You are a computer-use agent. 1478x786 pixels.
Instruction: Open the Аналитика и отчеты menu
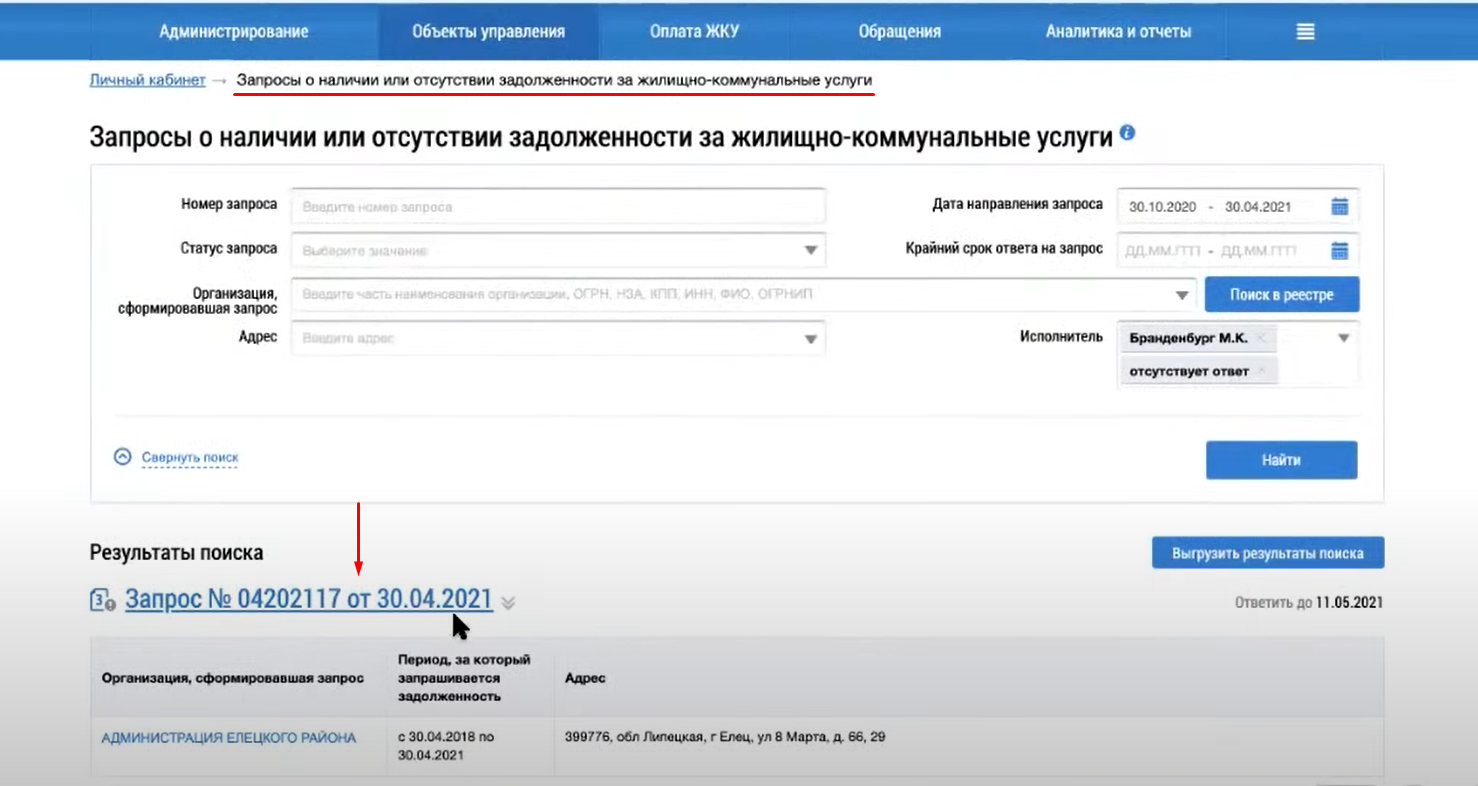(1118, 31)
